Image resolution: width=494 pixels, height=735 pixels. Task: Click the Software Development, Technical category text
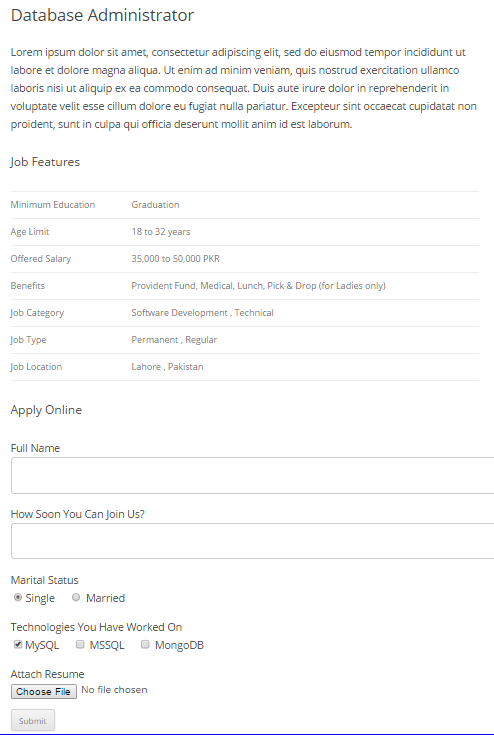[x=202, y=313]
